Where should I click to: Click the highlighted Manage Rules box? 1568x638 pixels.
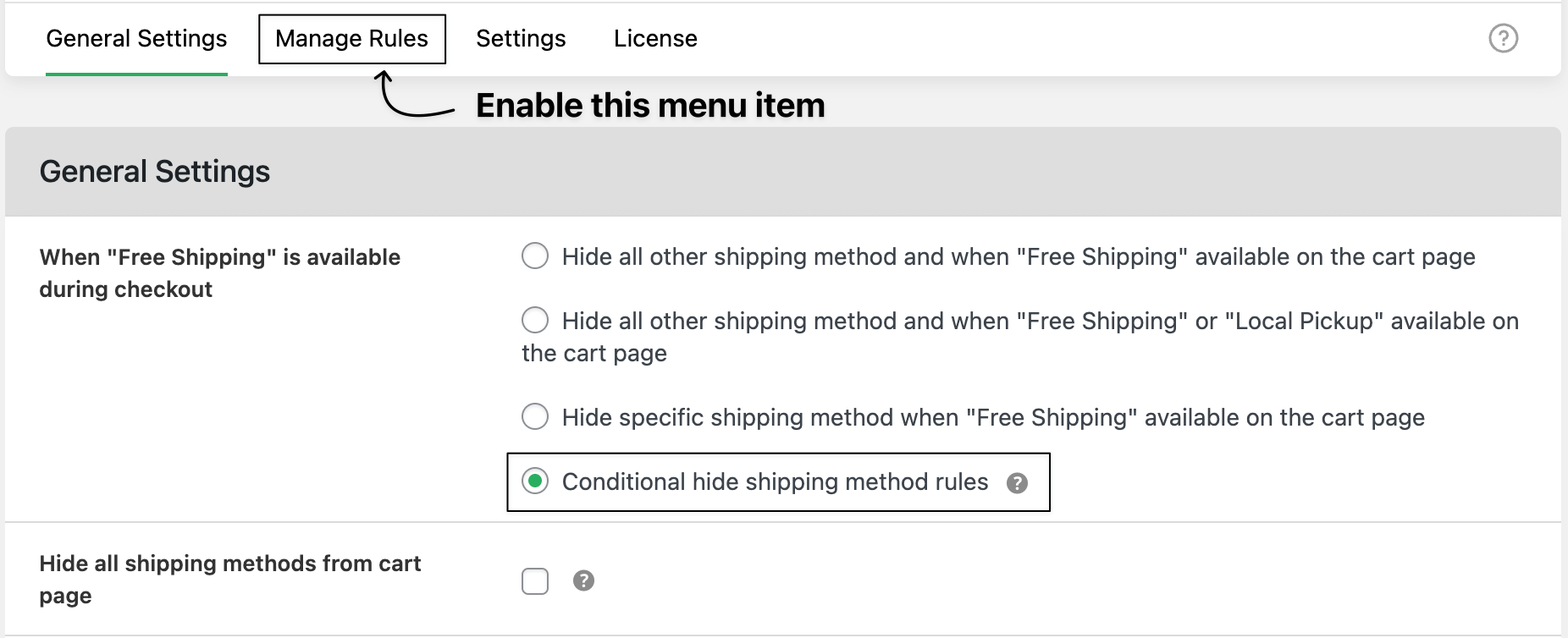pyautogui.click(x=351, y=38)
